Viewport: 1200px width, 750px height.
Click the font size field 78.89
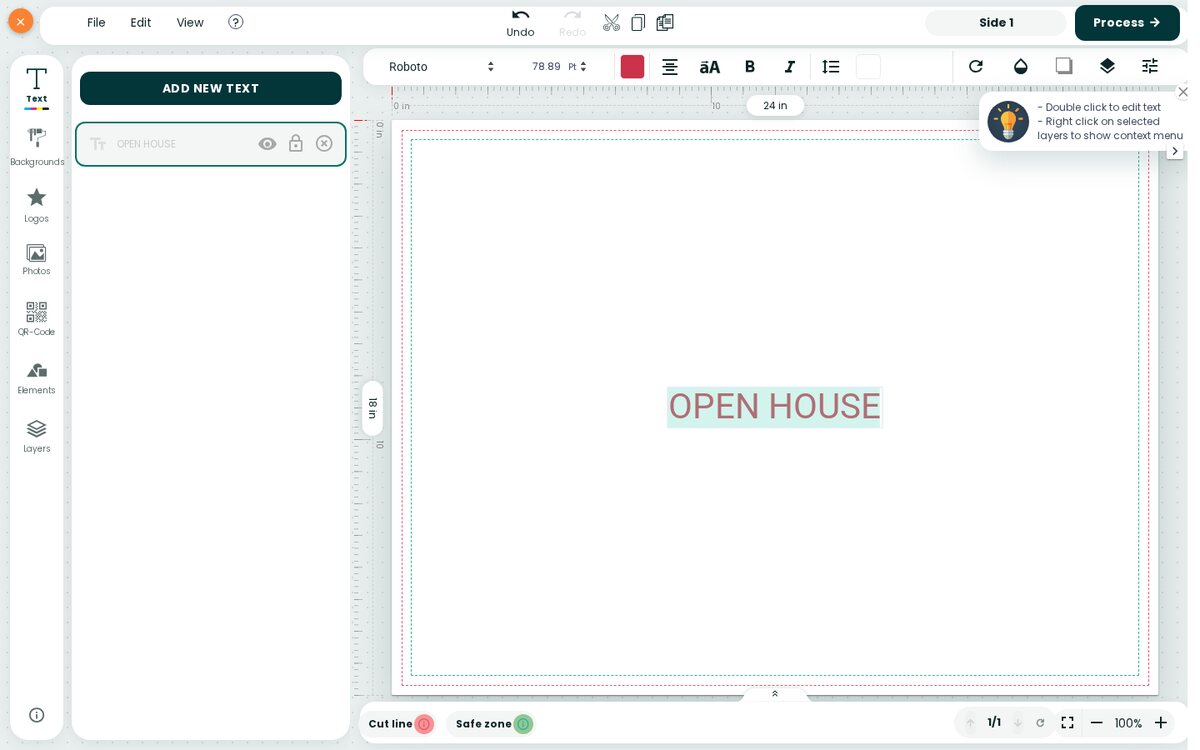click(545, 67)
